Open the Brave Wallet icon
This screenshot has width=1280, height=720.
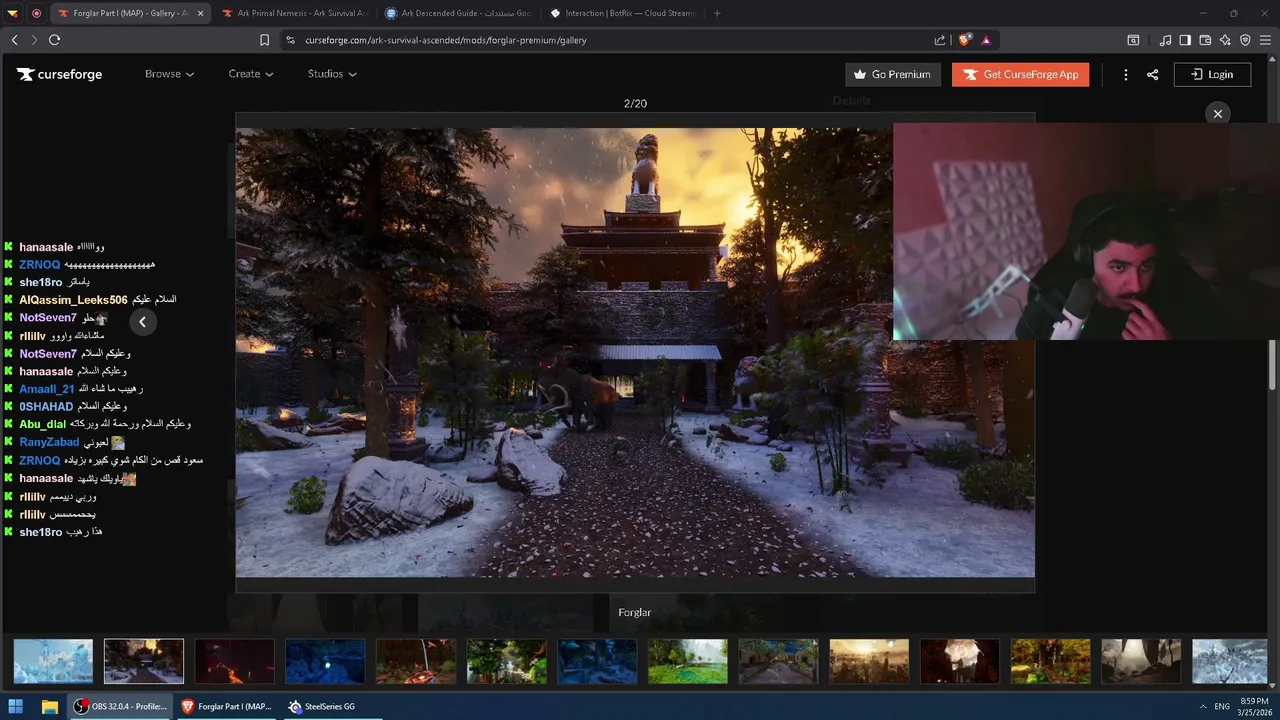(x=1205, y=40)
